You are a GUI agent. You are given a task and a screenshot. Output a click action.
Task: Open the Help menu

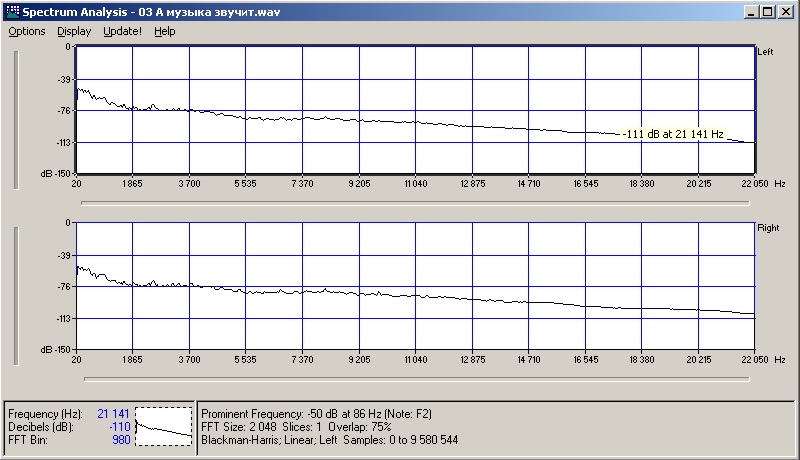tap(165, 31)
